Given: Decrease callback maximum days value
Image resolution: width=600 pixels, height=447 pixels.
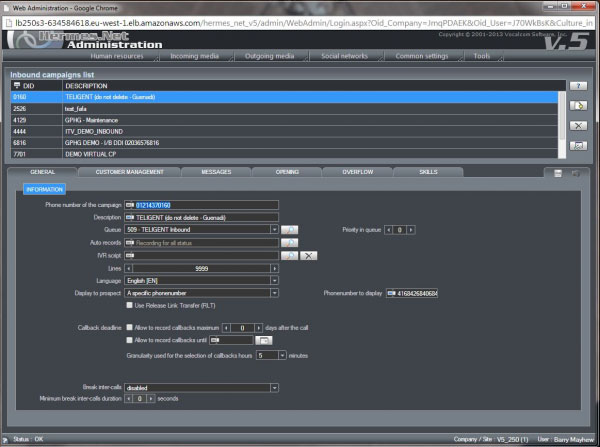Looking at the screenshot, I should click(227, 328).
